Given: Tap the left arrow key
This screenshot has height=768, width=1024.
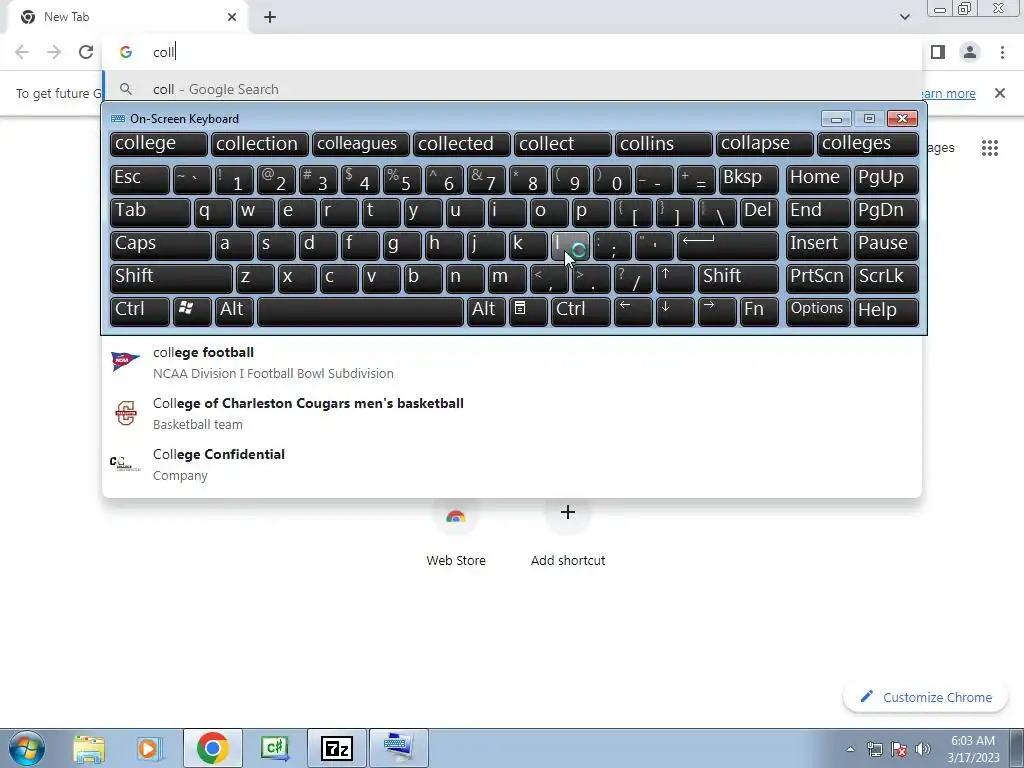Looking at the screenshot, I should click(x=633, y=310).
